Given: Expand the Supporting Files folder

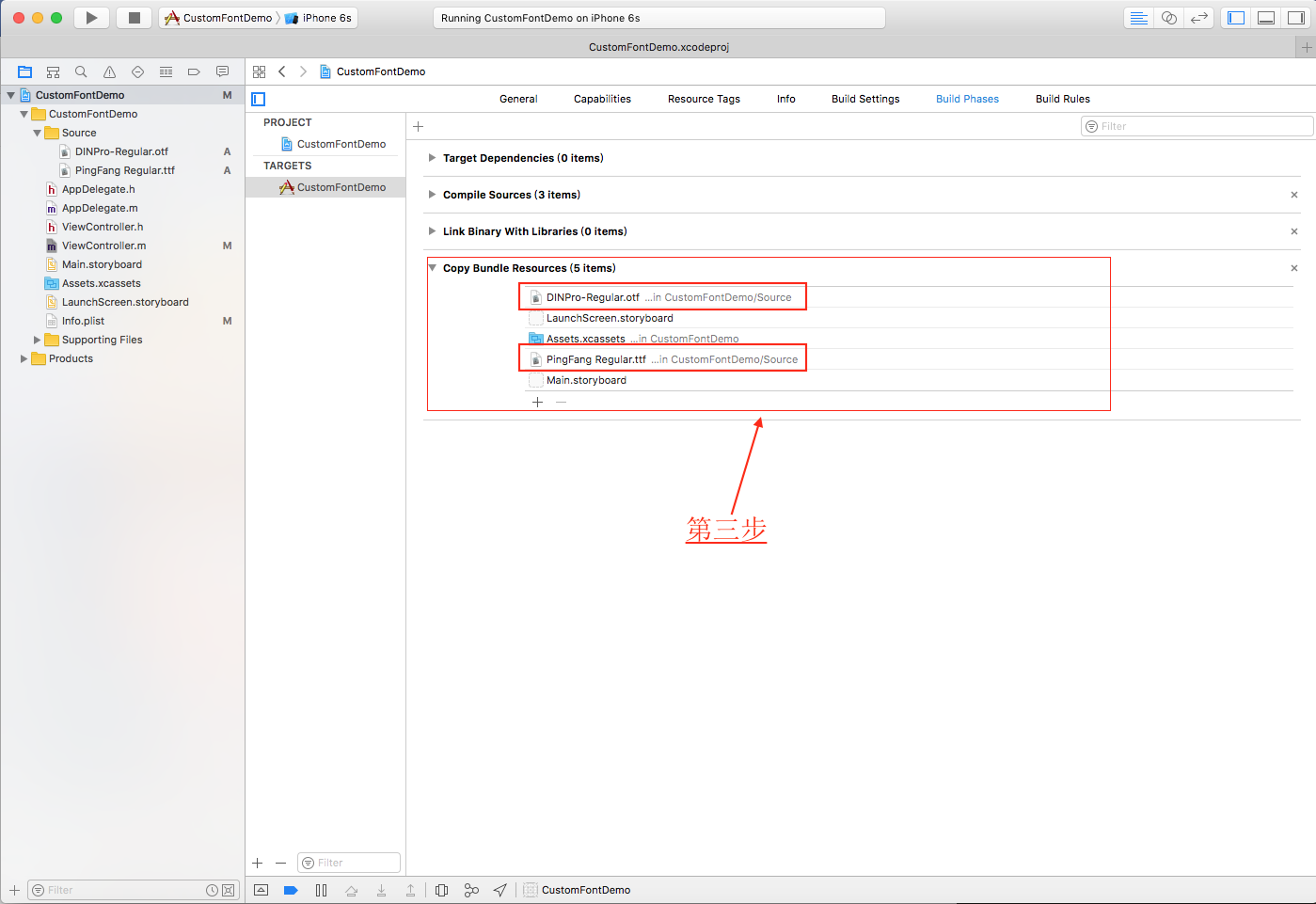Looking at the screenshot, I should point(38,340).
